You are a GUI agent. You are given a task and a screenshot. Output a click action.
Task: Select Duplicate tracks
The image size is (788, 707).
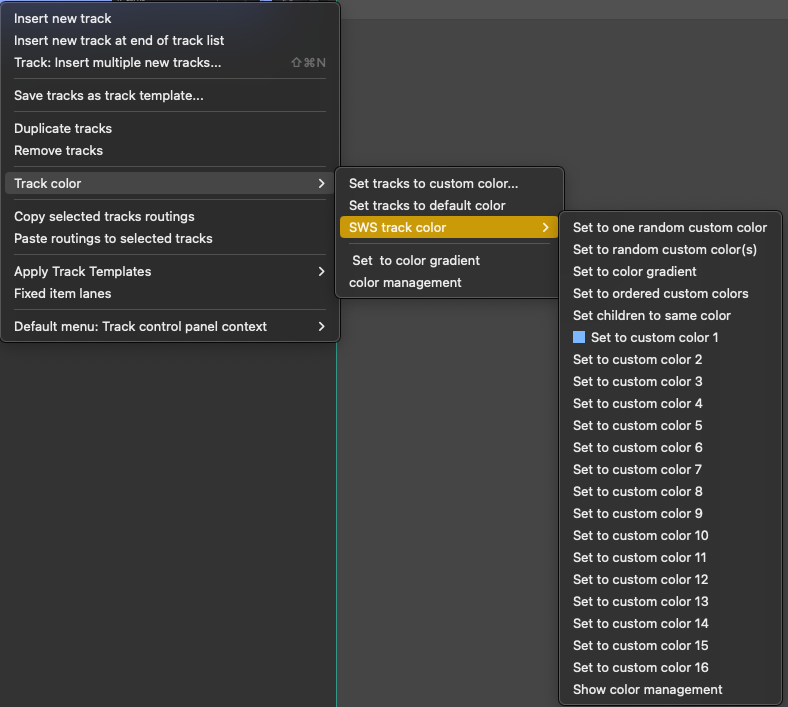point(63,129)
